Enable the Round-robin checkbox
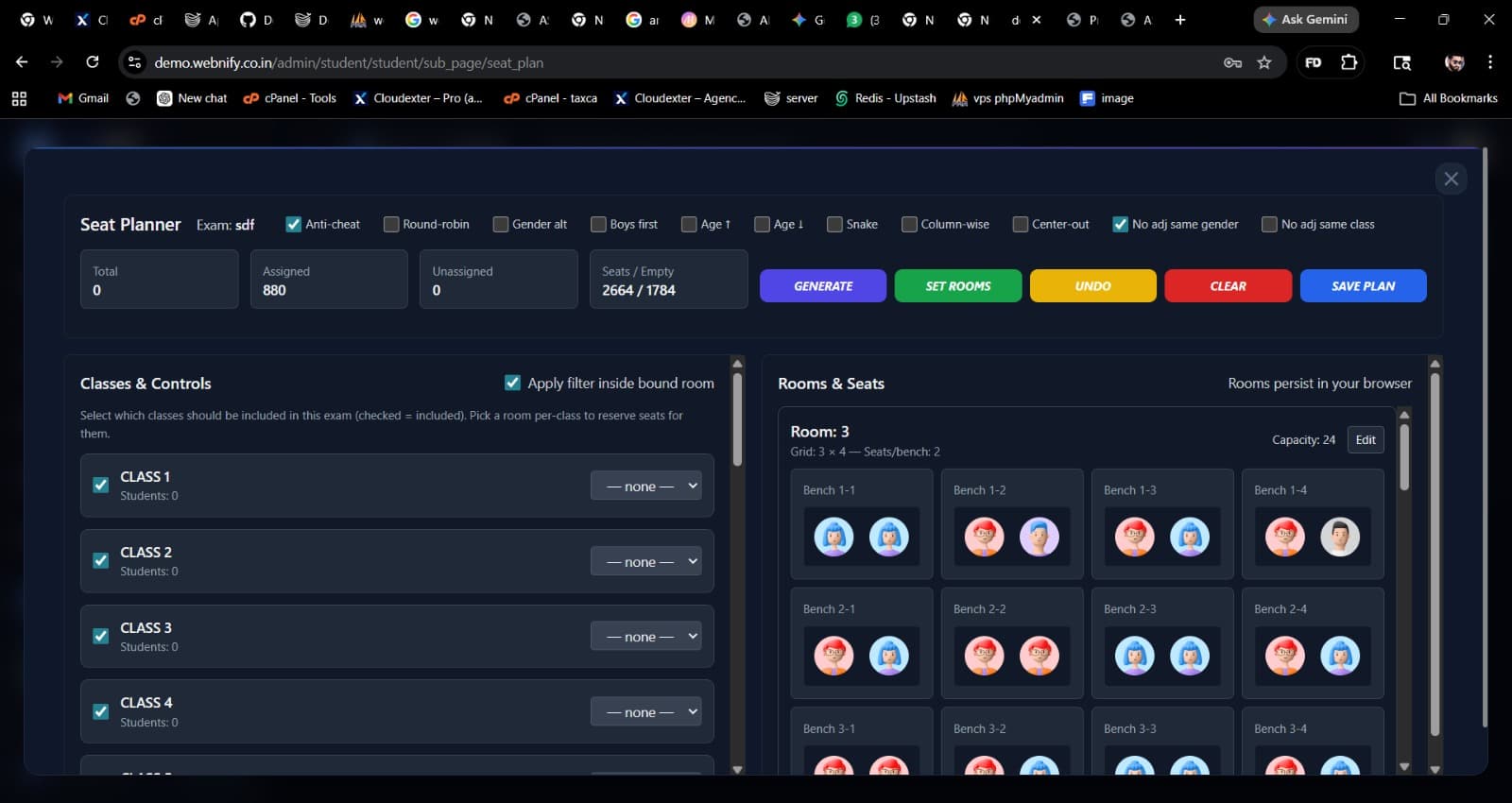 point(391,224)
